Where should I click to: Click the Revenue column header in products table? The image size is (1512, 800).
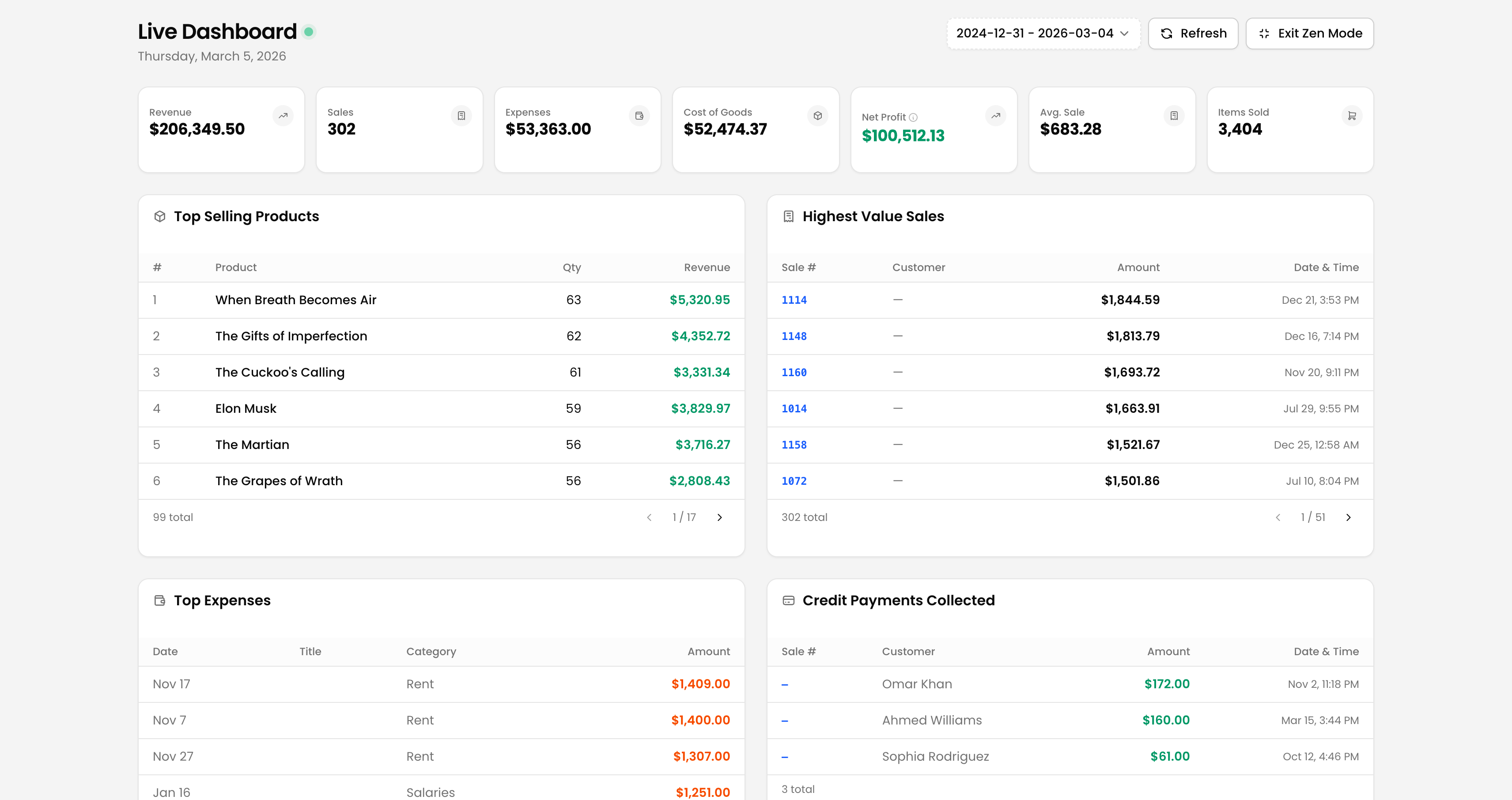[707, 268]
